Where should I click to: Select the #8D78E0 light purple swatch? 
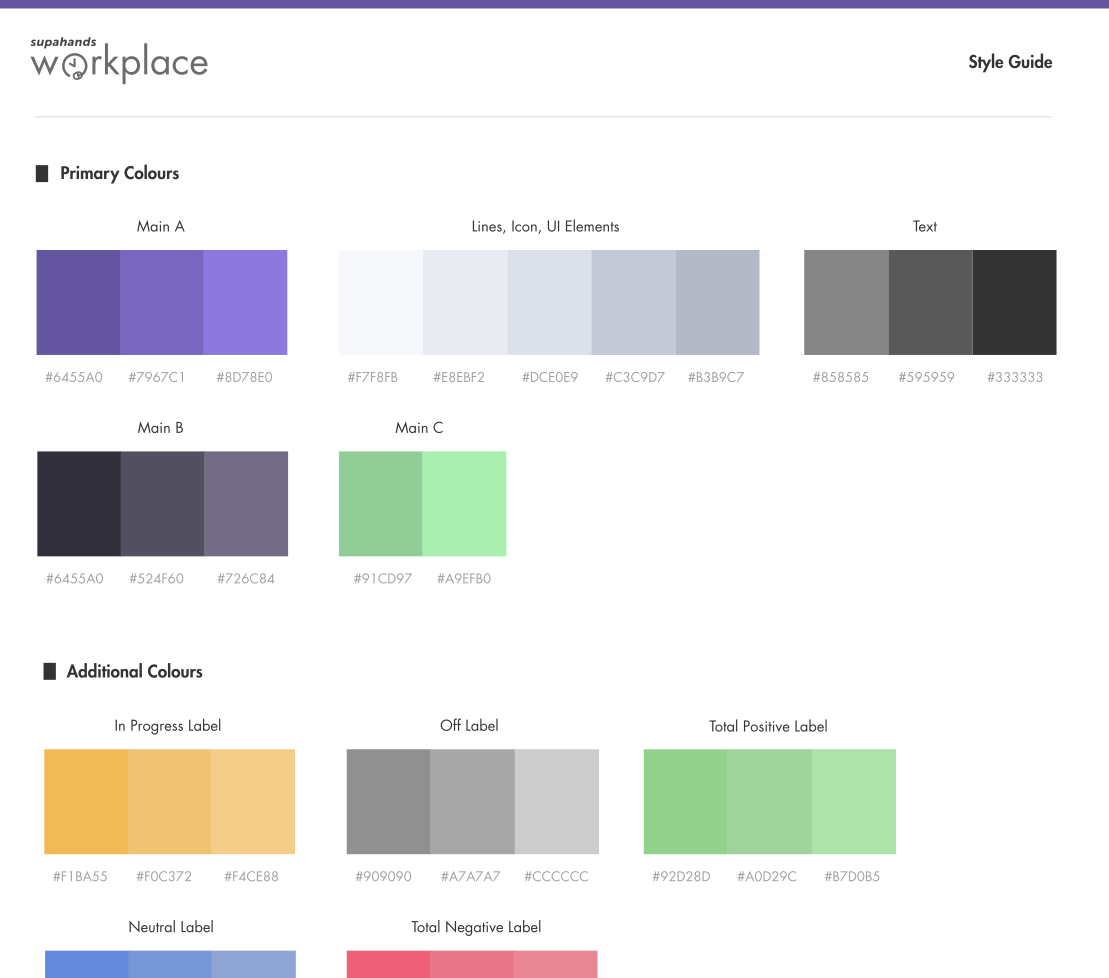click(x=245, y=302)
